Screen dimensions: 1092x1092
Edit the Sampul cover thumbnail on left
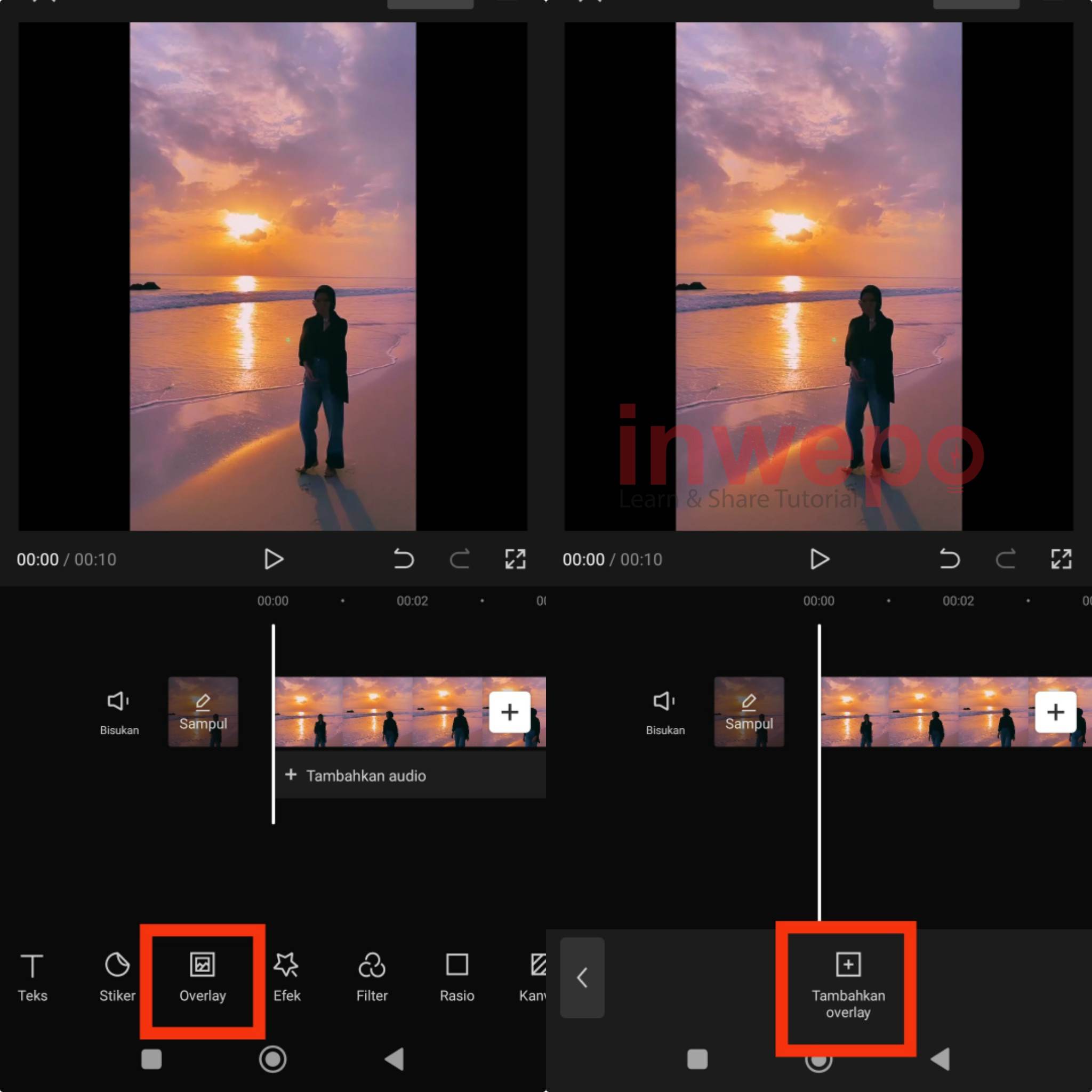click(203, 712)
